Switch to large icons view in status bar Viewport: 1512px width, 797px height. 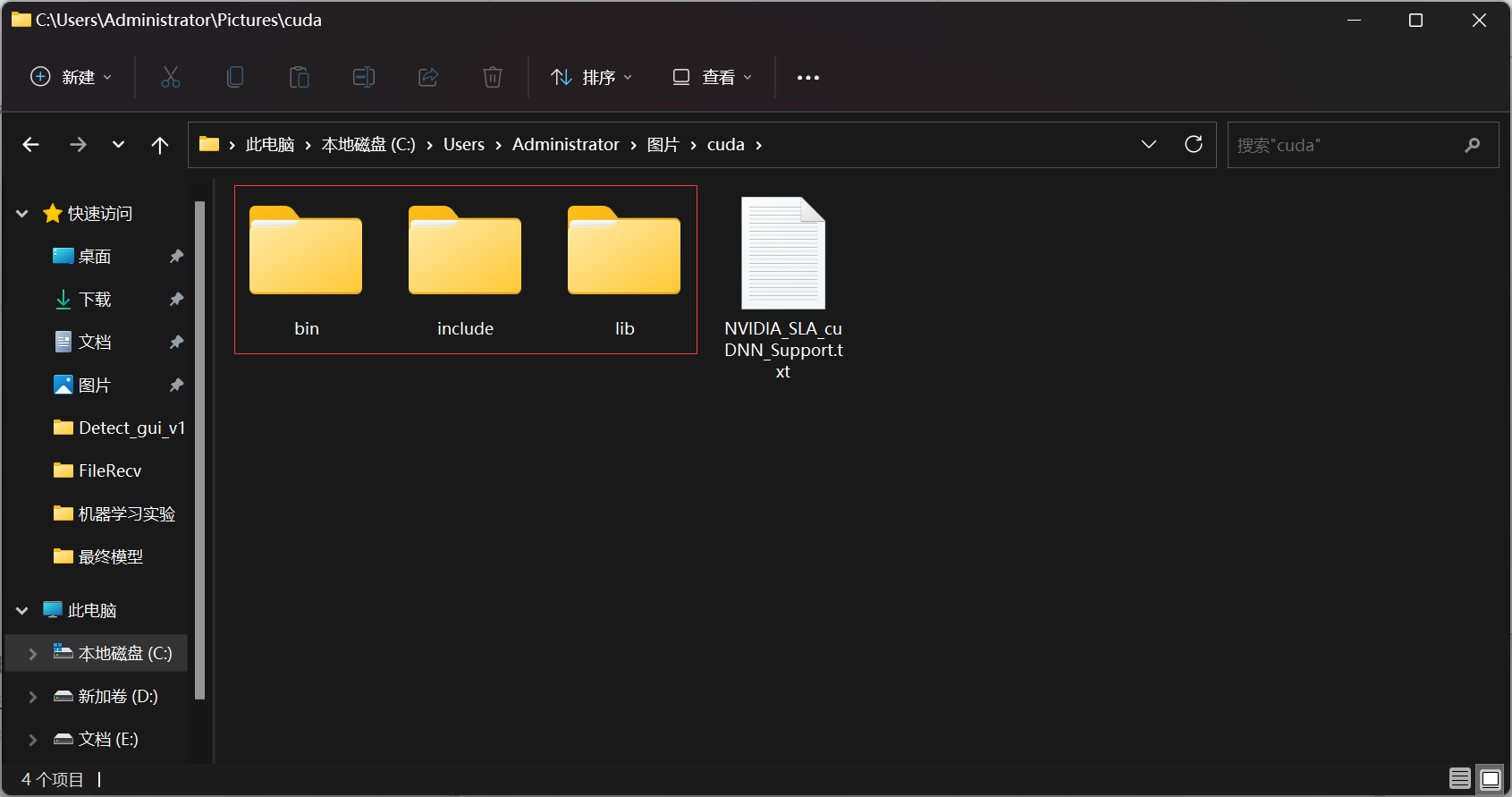coord(1491,778)
